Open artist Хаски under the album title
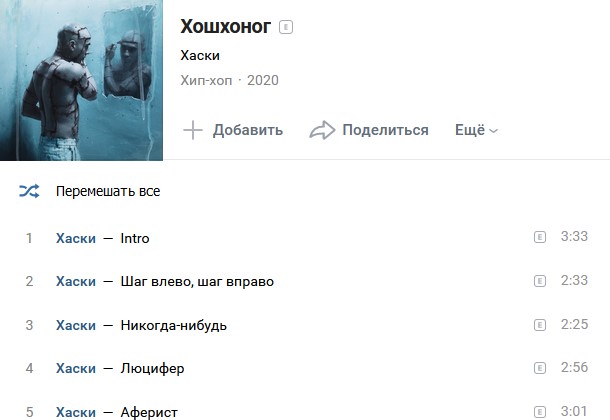Screen dimensions: 610x420 (200, 56)
